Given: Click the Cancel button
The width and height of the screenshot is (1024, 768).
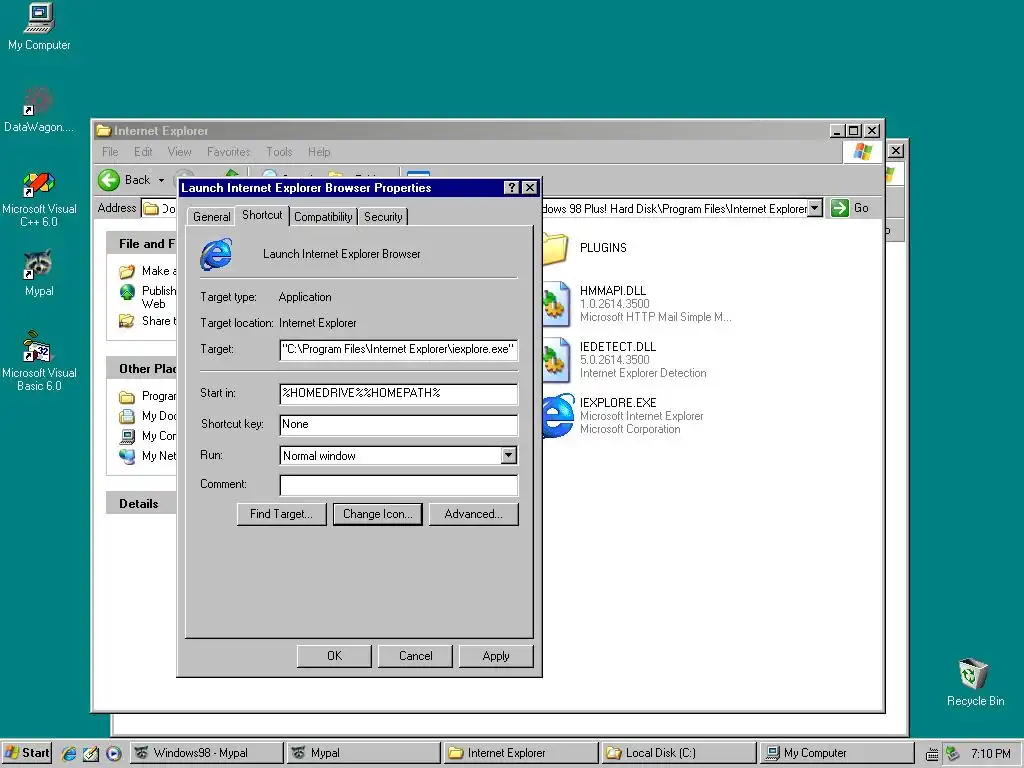Looking at the screenshot, I should click(415, 656).
